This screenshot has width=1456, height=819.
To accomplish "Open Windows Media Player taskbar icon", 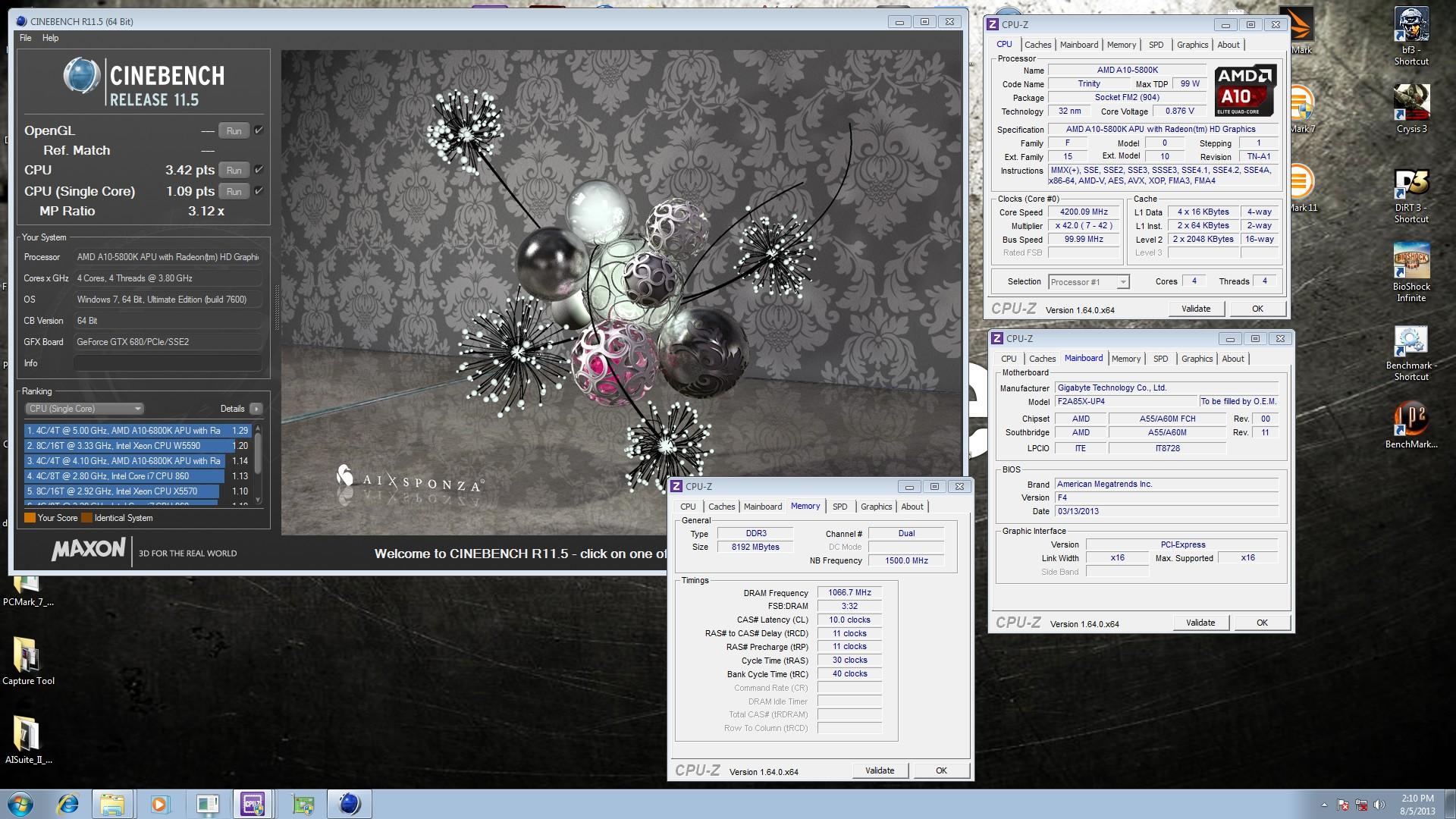I will [159, 804].
